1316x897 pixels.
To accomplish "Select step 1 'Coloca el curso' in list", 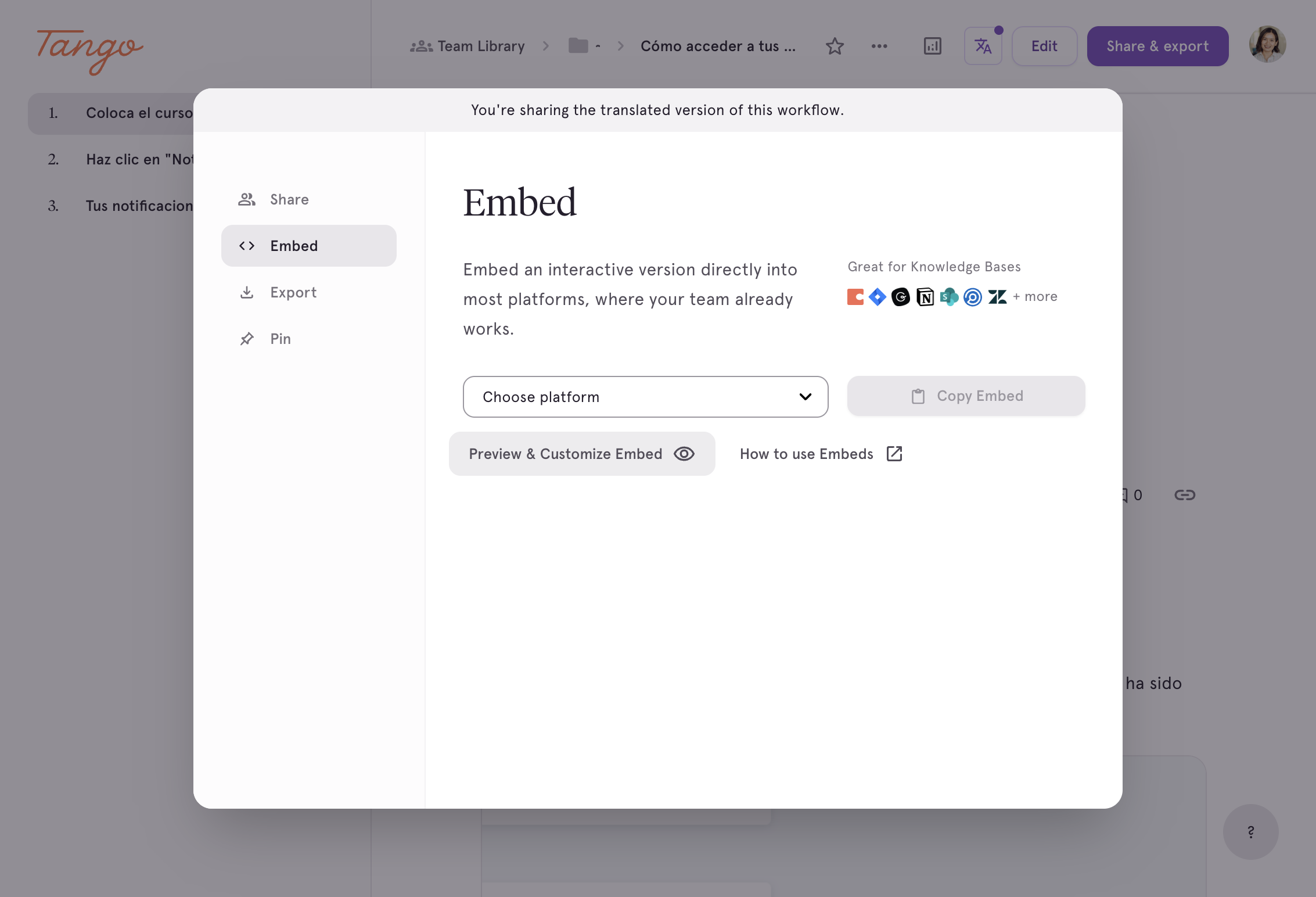I will [x=111, y=113].
